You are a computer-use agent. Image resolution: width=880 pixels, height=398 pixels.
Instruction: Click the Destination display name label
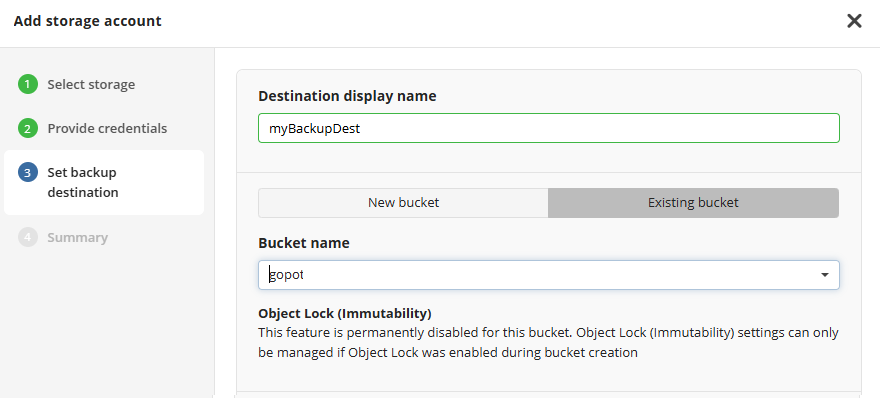pos(347,96)
